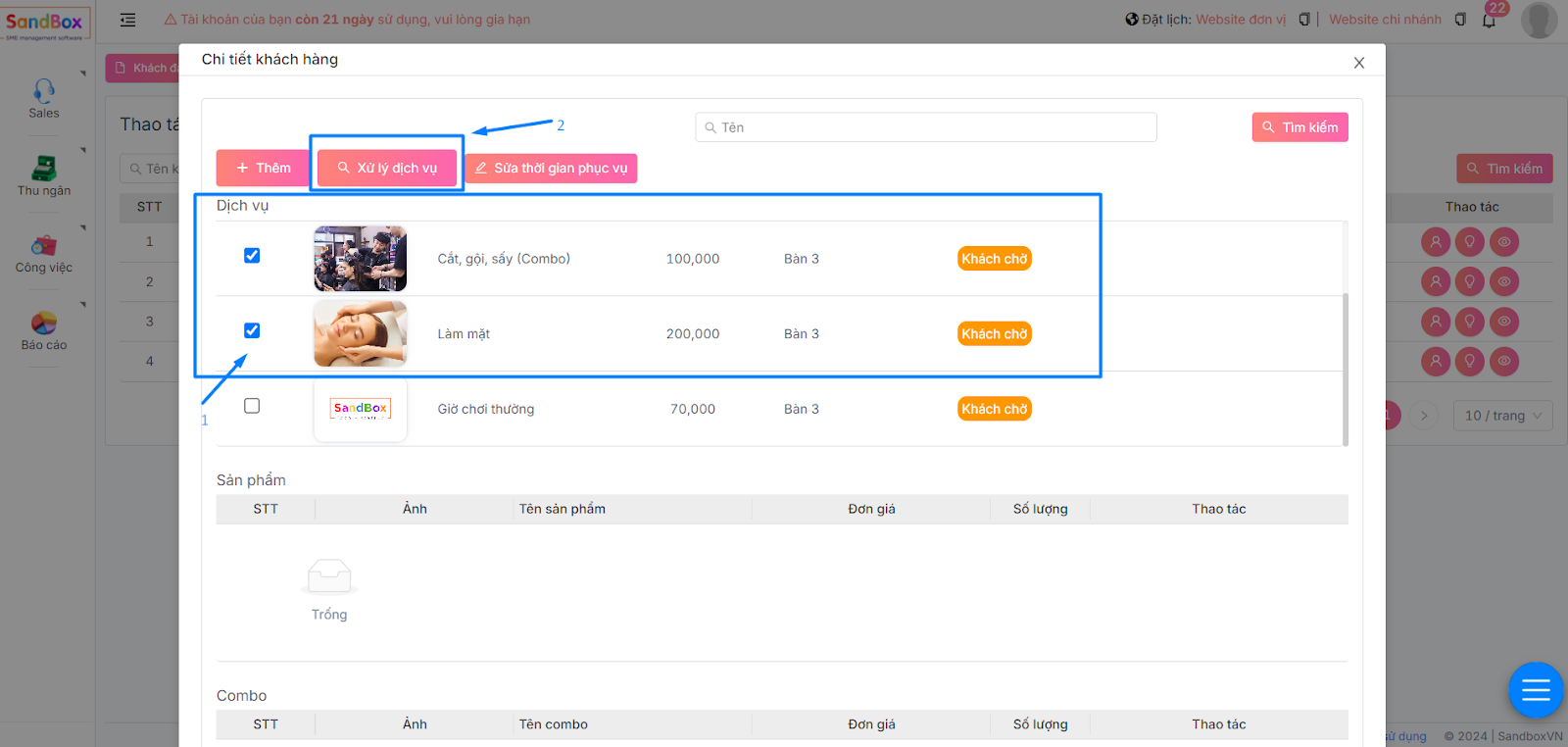Click the Thêm add button

click(x=263, y=168)
